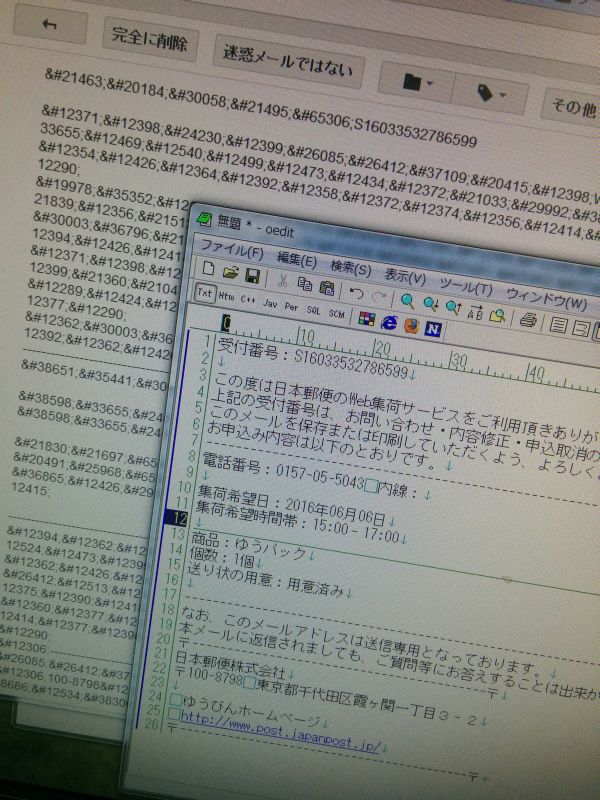Switch to Htm editing mode
Screen dimensions: 600x800
pos(226,297)
